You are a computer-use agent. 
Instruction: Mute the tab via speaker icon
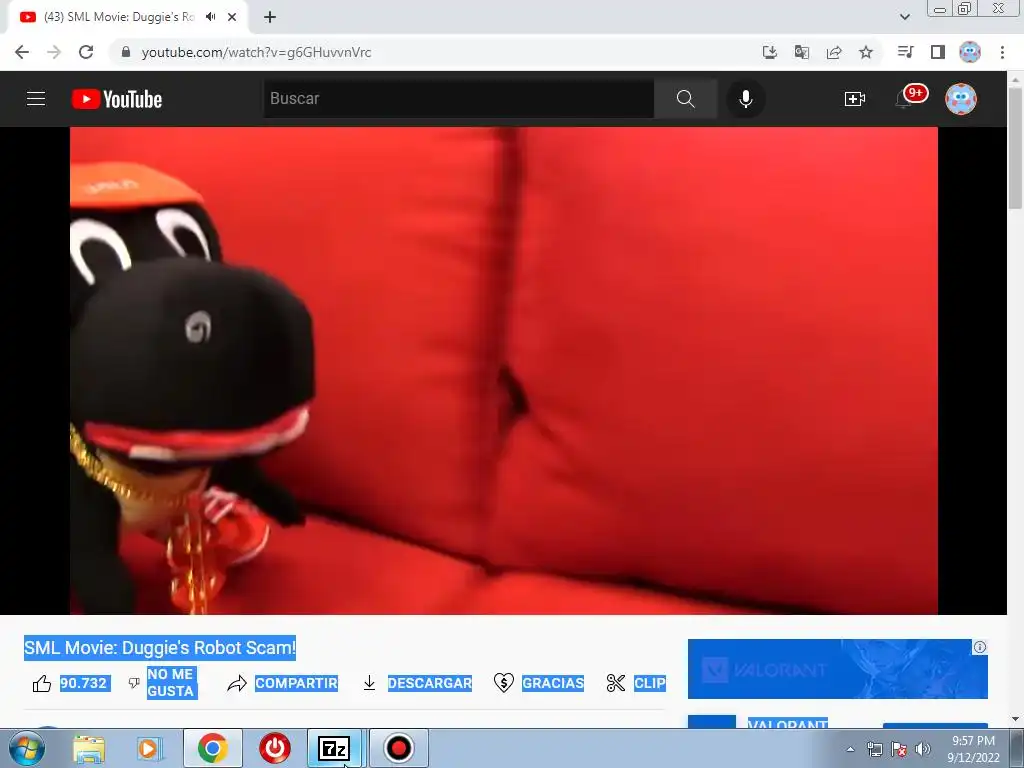point(210,17)
